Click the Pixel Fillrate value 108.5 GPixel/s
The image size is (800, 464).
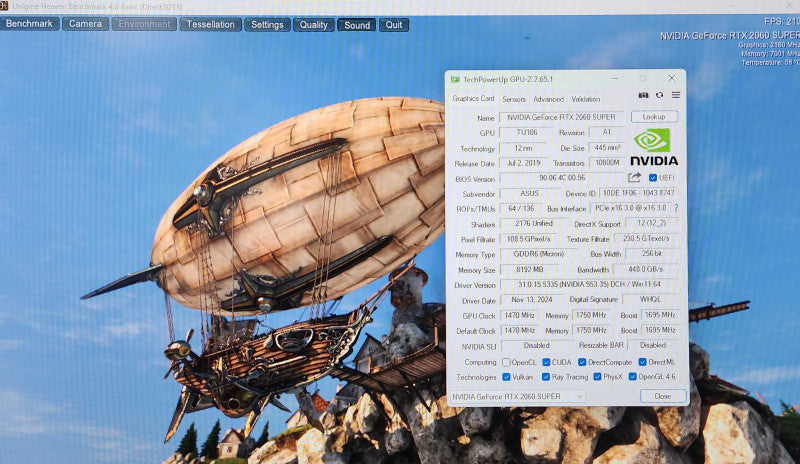529,239
